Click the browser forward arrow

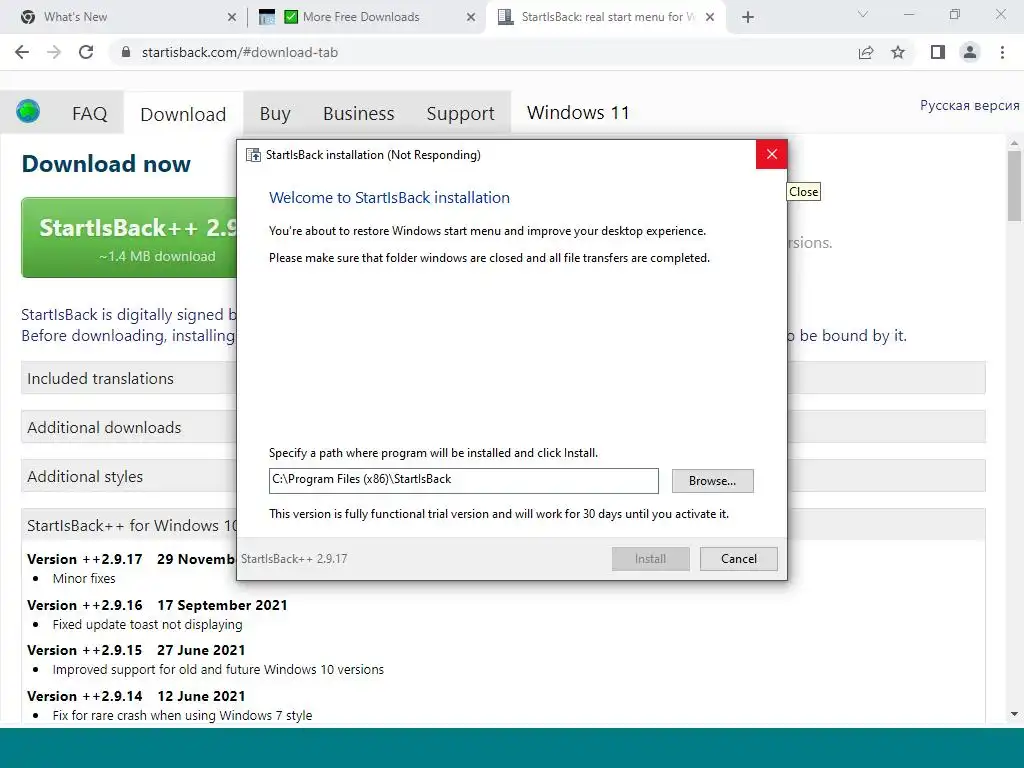pos(54,52)
